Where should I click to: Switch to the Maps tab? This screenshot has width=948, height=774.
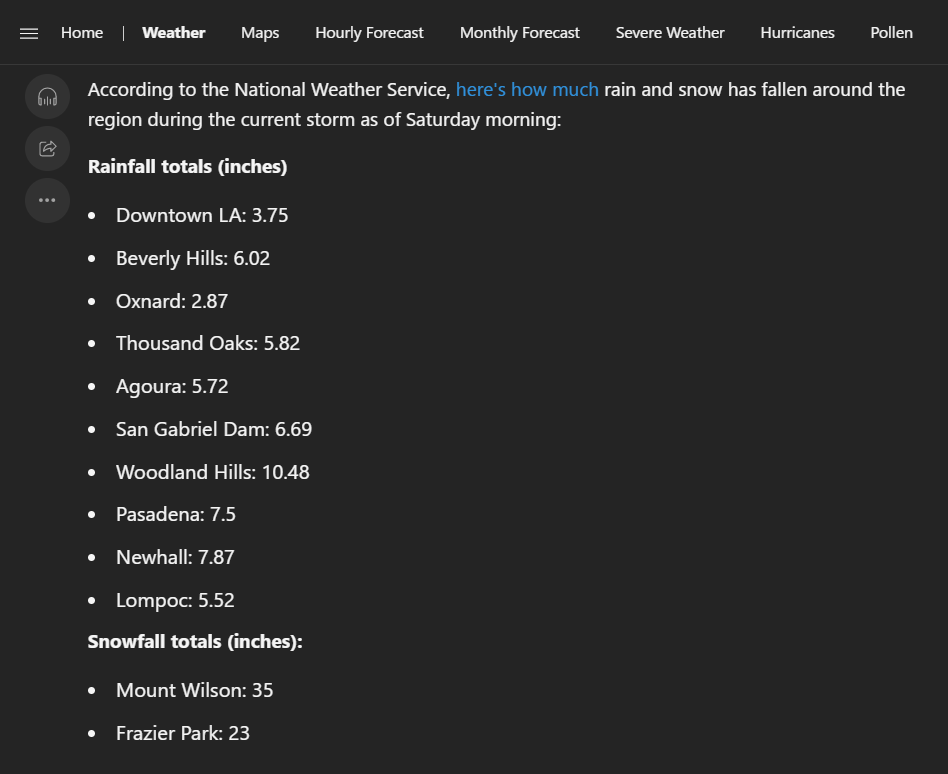[260, 33]
